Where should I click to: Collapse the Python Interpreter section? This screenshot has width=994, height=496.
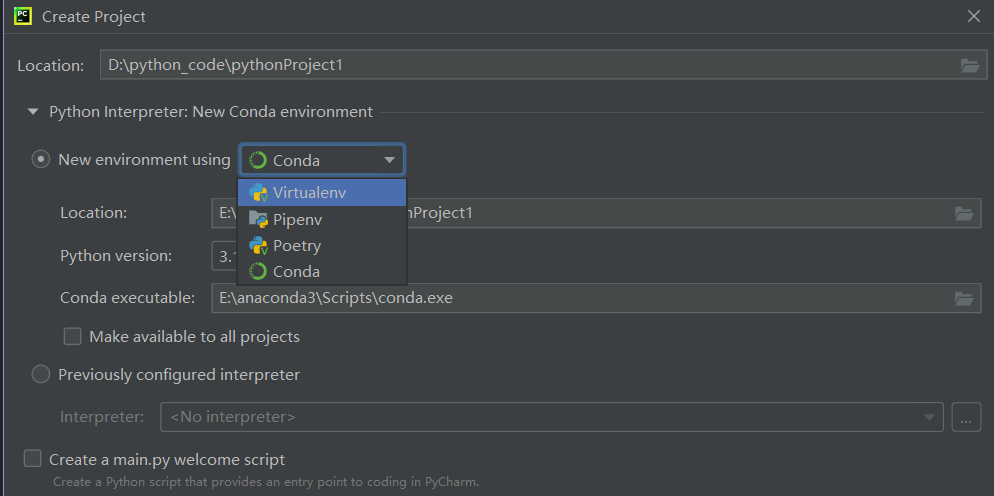[33, 112]
